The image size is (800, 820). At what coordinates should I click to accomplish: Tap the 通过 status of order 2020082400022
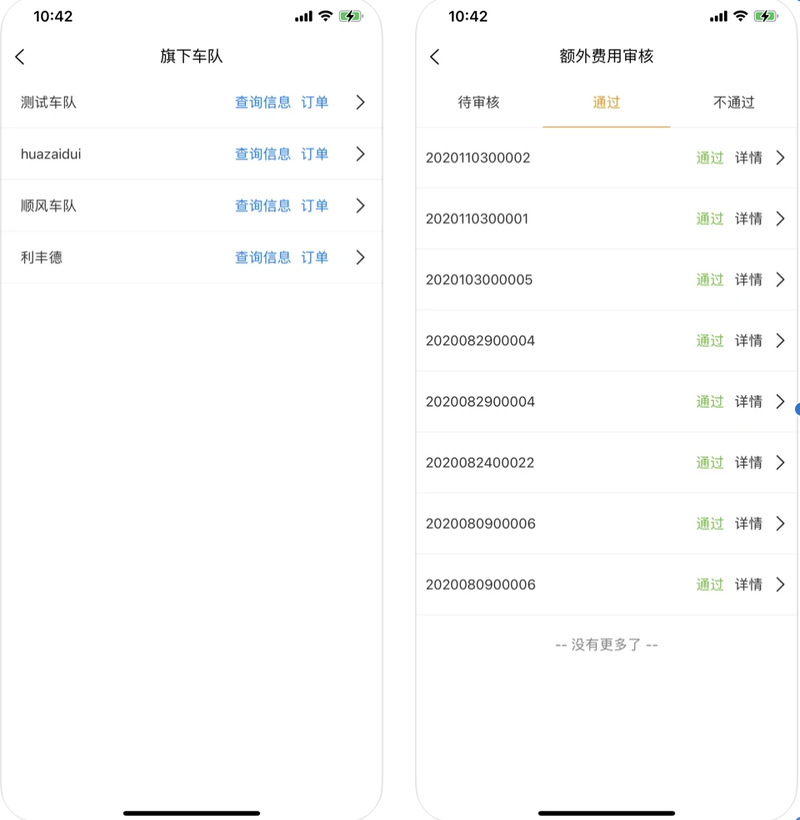(x=710, y=462)
